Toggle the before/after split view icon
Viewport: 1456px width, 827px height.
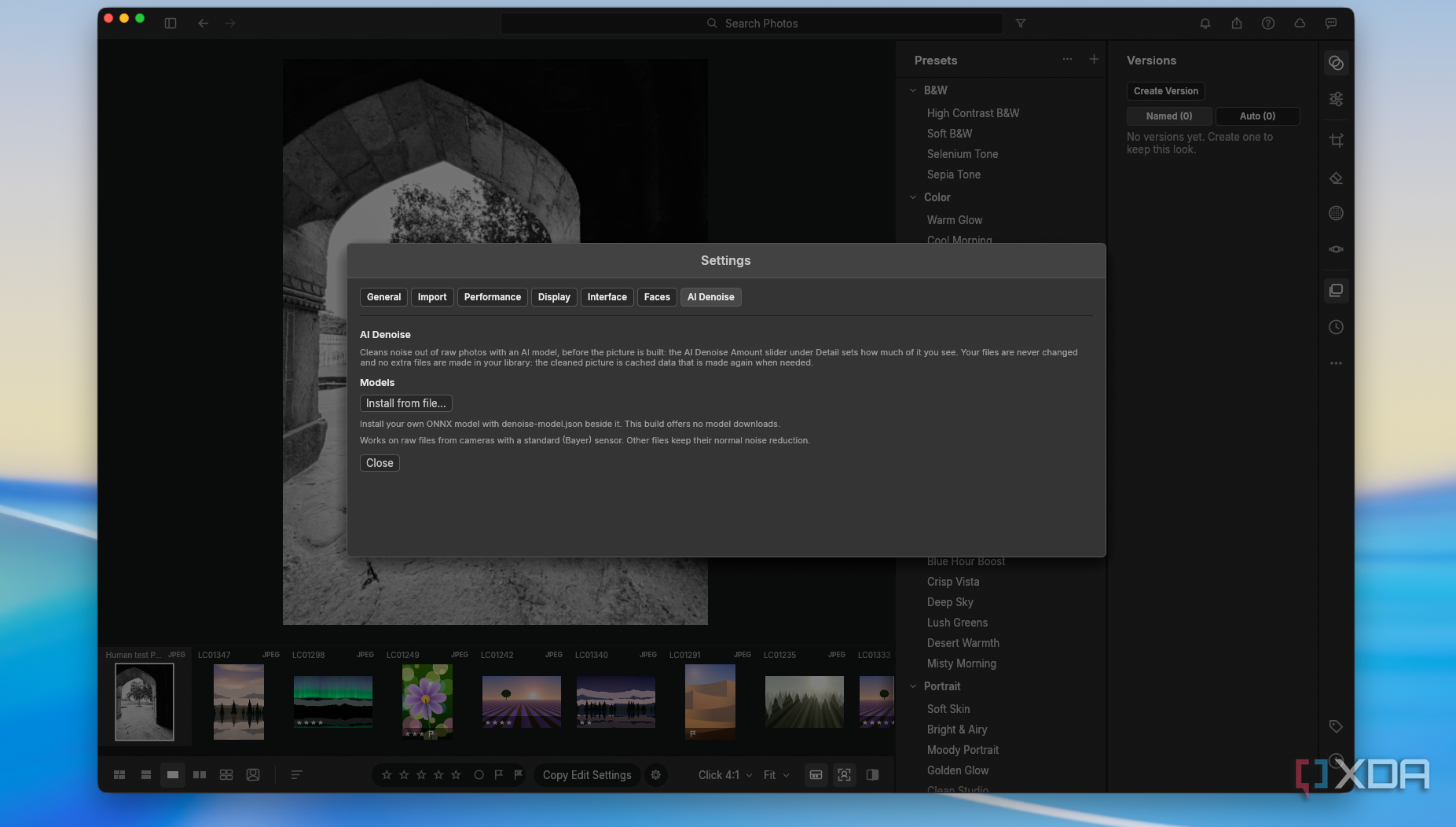point(872,775)
